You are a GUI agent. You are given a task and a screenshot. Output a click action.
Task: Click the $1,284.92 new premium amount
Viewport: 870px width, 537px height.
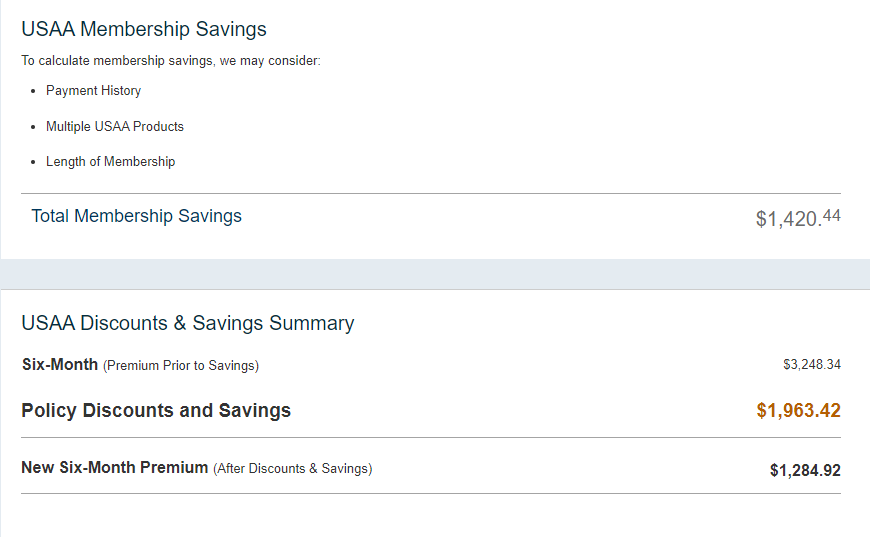(x=804, y=470)
